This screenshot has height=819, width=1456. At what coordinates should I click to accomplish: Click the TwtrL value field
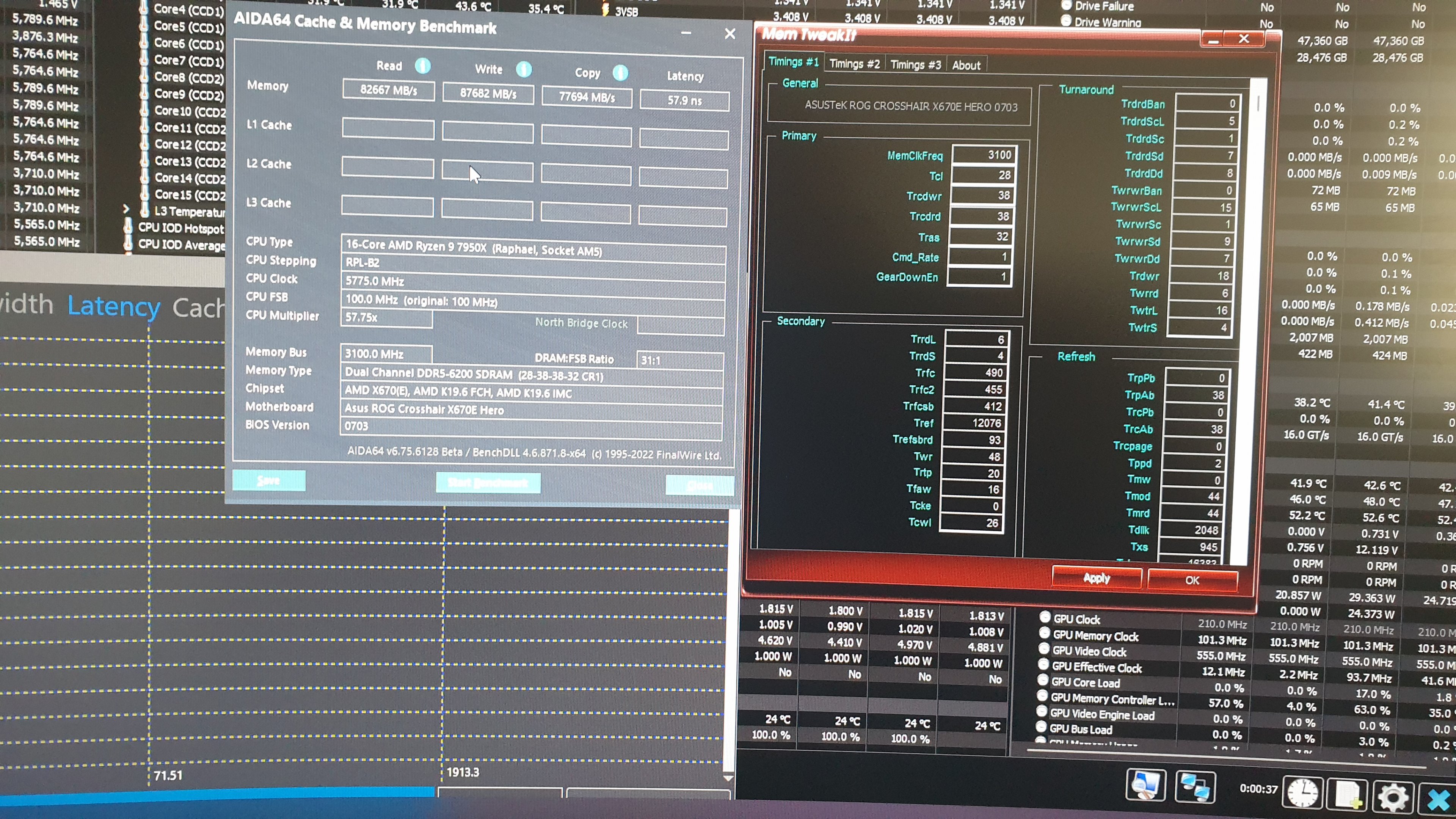[x=1200, y=310]
